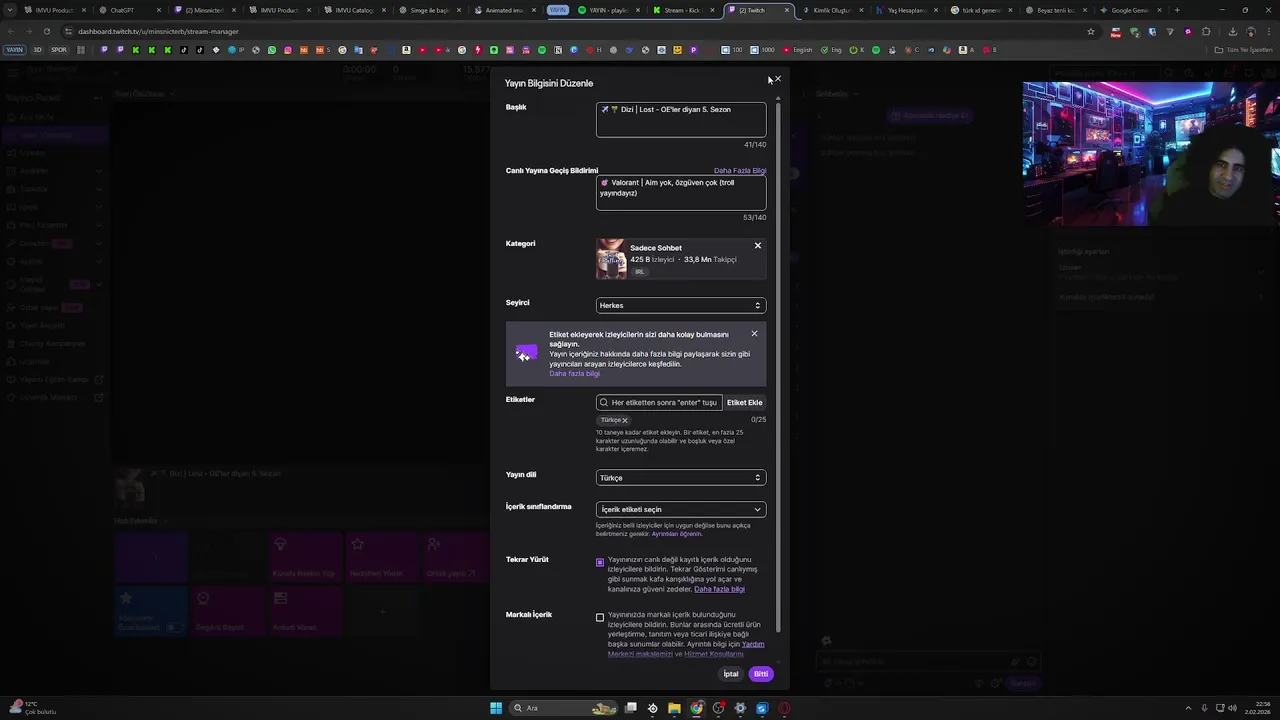Click the clock and date in taskbar

pyautogui.click(x=1258, y=708)
